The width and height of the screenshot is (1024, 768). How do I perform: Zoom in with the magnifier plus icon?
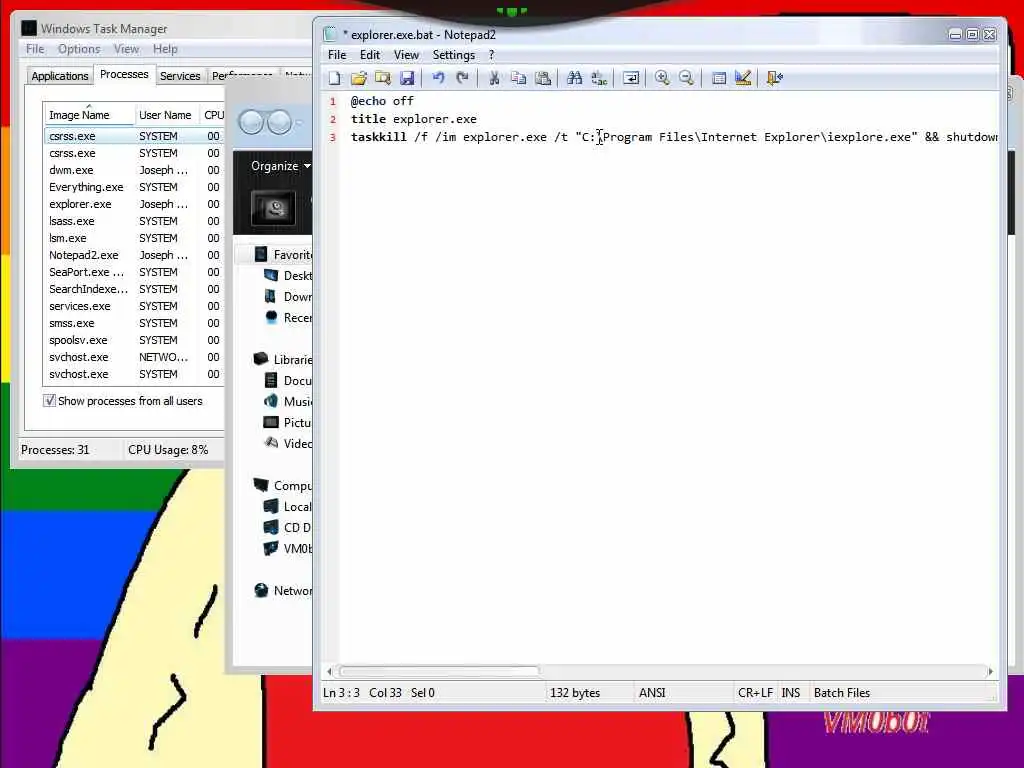(x=662, y=78)
